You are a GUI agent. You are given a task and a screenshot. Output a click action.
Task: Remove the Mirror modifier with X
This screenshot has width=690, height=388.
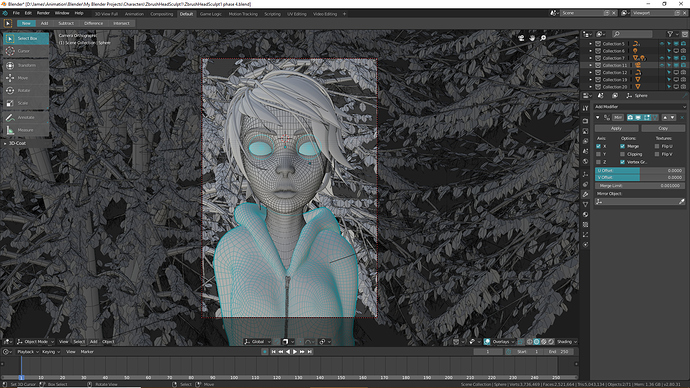tap(682, 117)
